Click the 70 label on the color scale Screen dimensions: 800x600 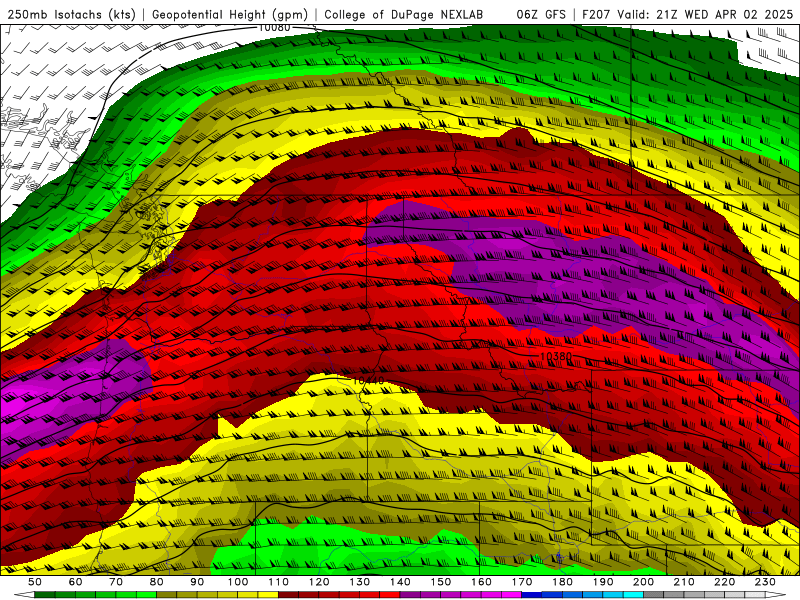click(116, 582)
